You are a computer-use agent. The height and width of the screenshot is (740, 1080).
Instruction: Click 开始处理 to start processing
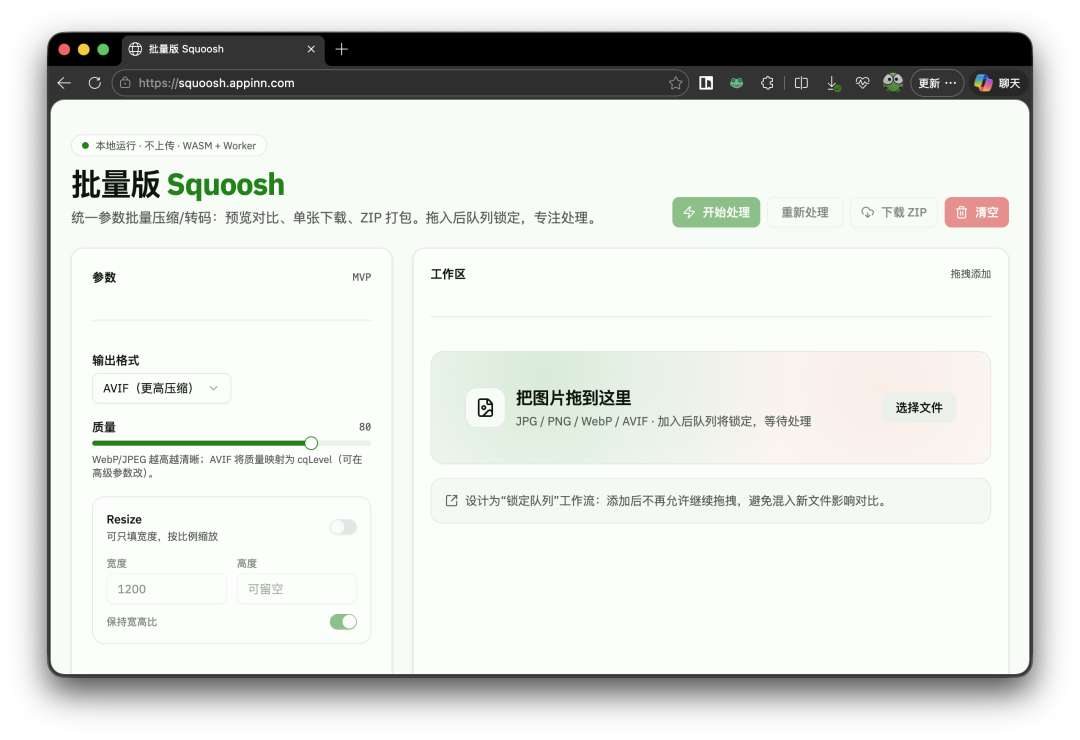pos(716,212)
